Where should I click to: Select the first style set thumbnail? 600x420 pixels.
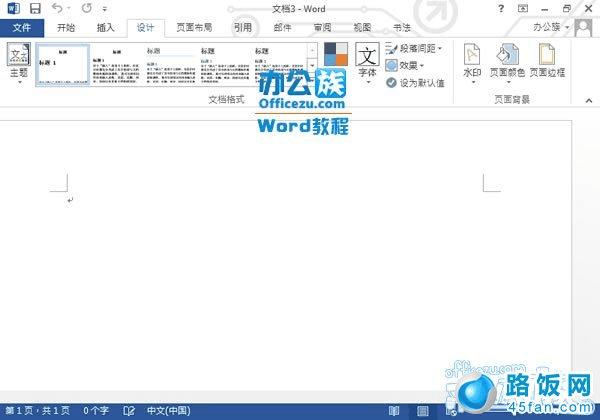[63, 64]
